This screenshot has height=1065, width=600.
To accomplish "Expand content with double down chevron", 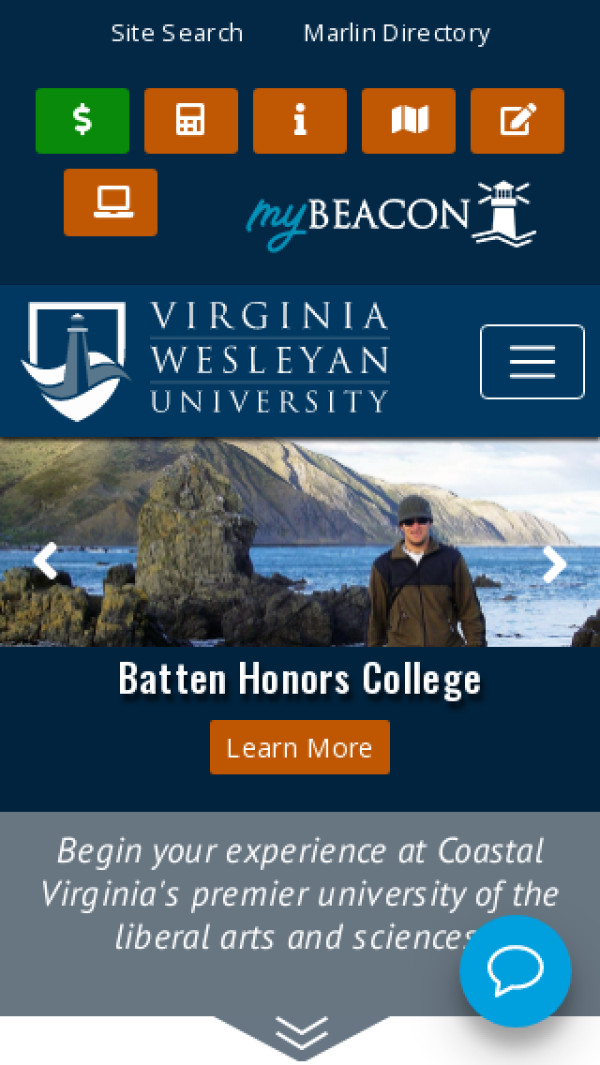I will (x=302, y=1033).
